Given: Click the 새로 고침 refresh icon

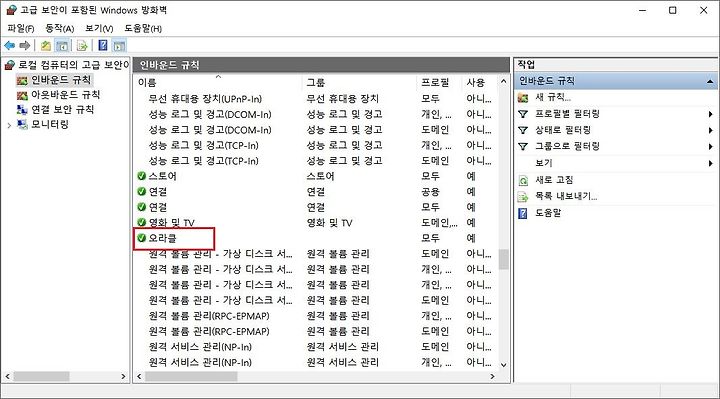Looking at the screenshot, I should coord(523,180).
